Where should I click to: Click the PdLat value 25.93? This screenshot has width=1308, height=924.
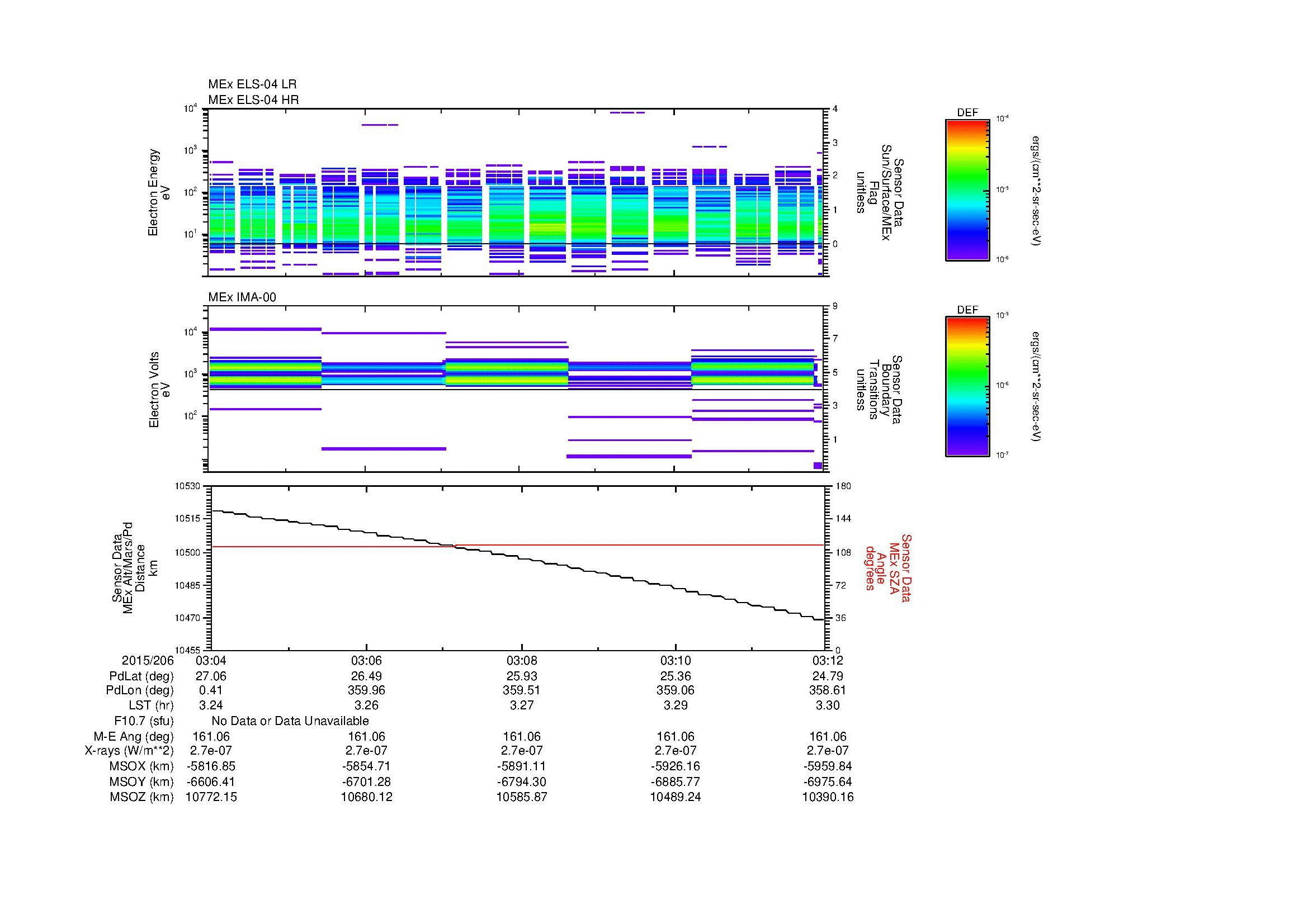click(521, 676)
